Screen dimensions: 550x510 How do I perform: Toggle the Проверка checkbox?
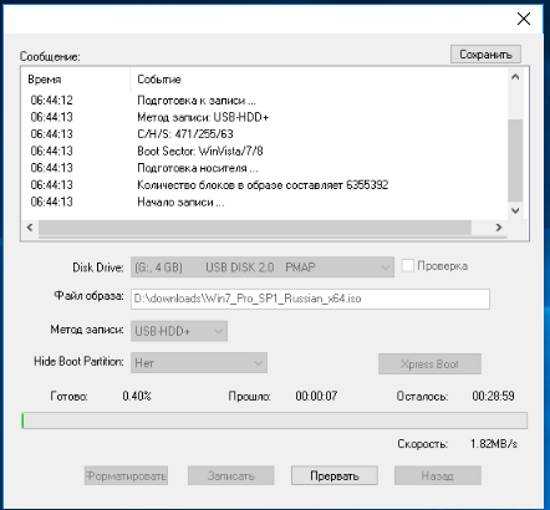(x=407, y=266)
